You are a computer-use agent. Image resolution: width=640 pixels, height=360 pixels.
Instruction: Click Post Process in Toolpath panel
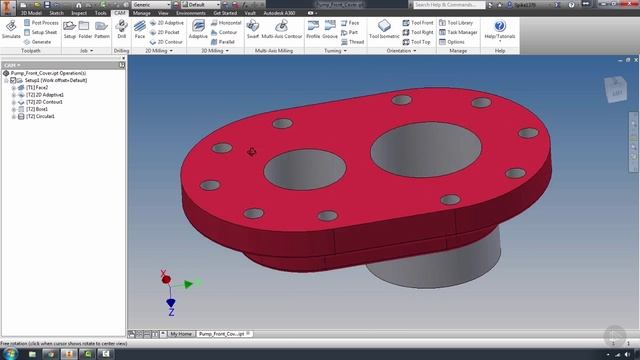[41, 23]
